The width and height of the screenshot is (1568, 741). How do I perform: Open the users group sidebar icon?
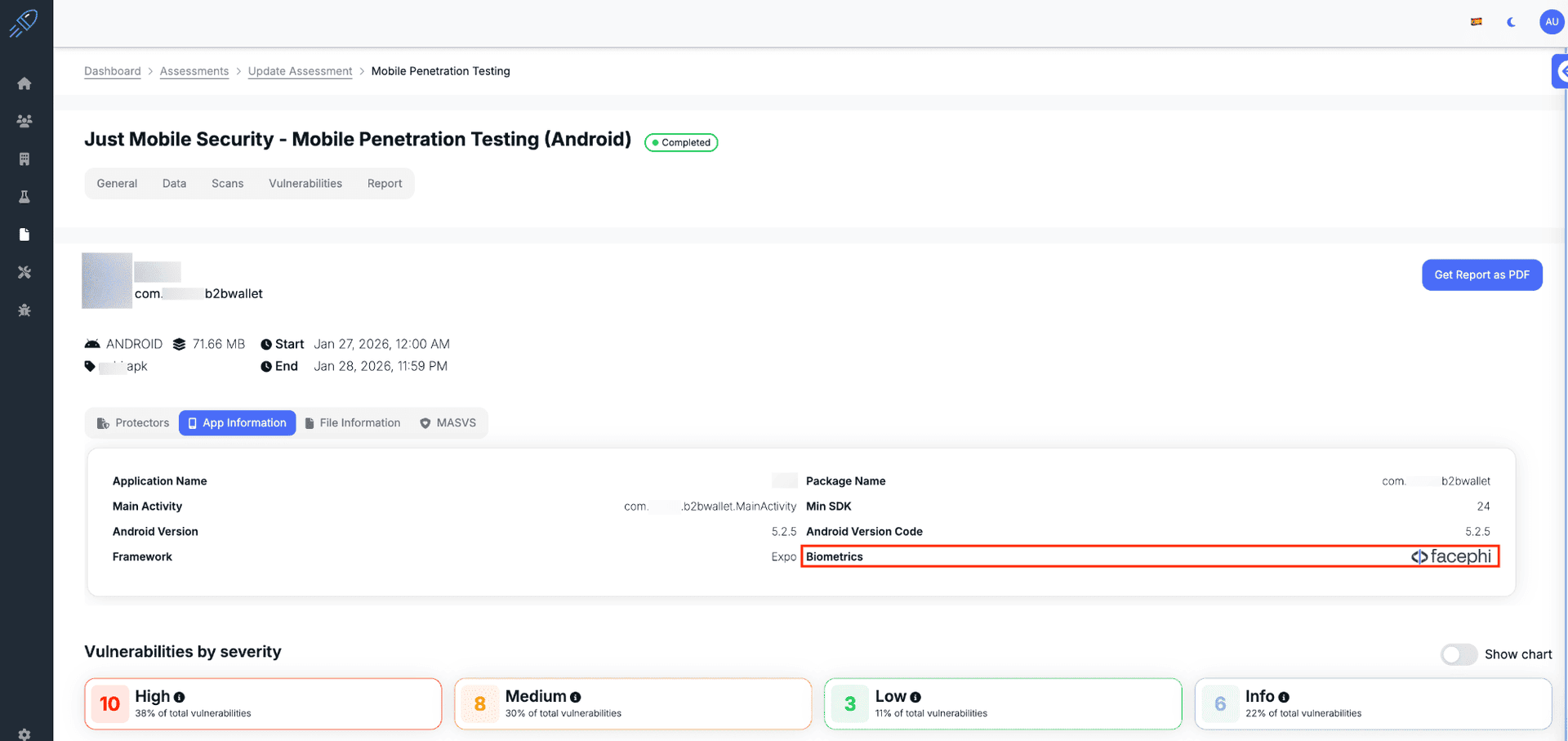click(x=24, y=121)
